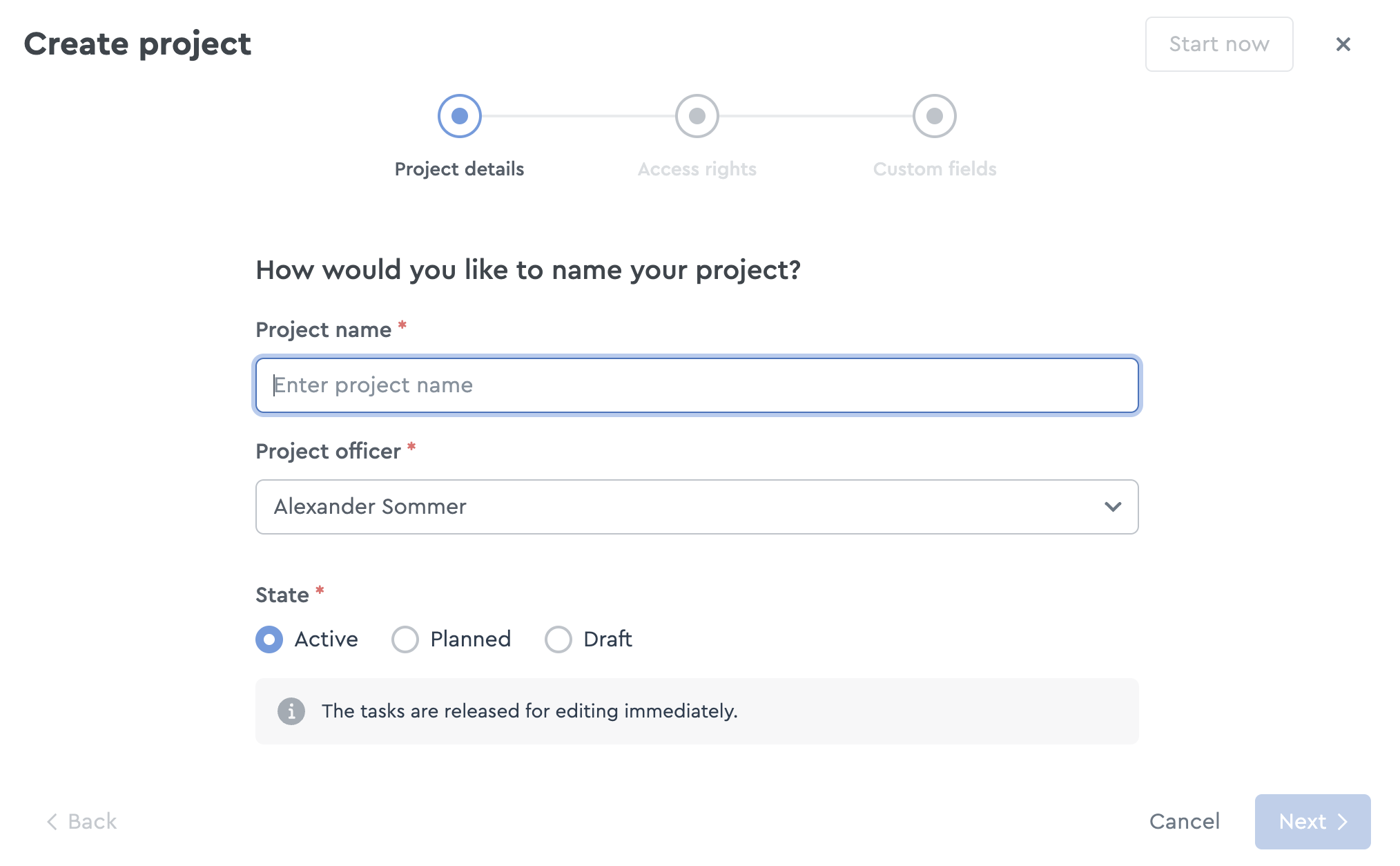Image resolution: width=1400 pixels, height=866 pixels.
Task: Click the Start now button
Action: click(1219, 44)
